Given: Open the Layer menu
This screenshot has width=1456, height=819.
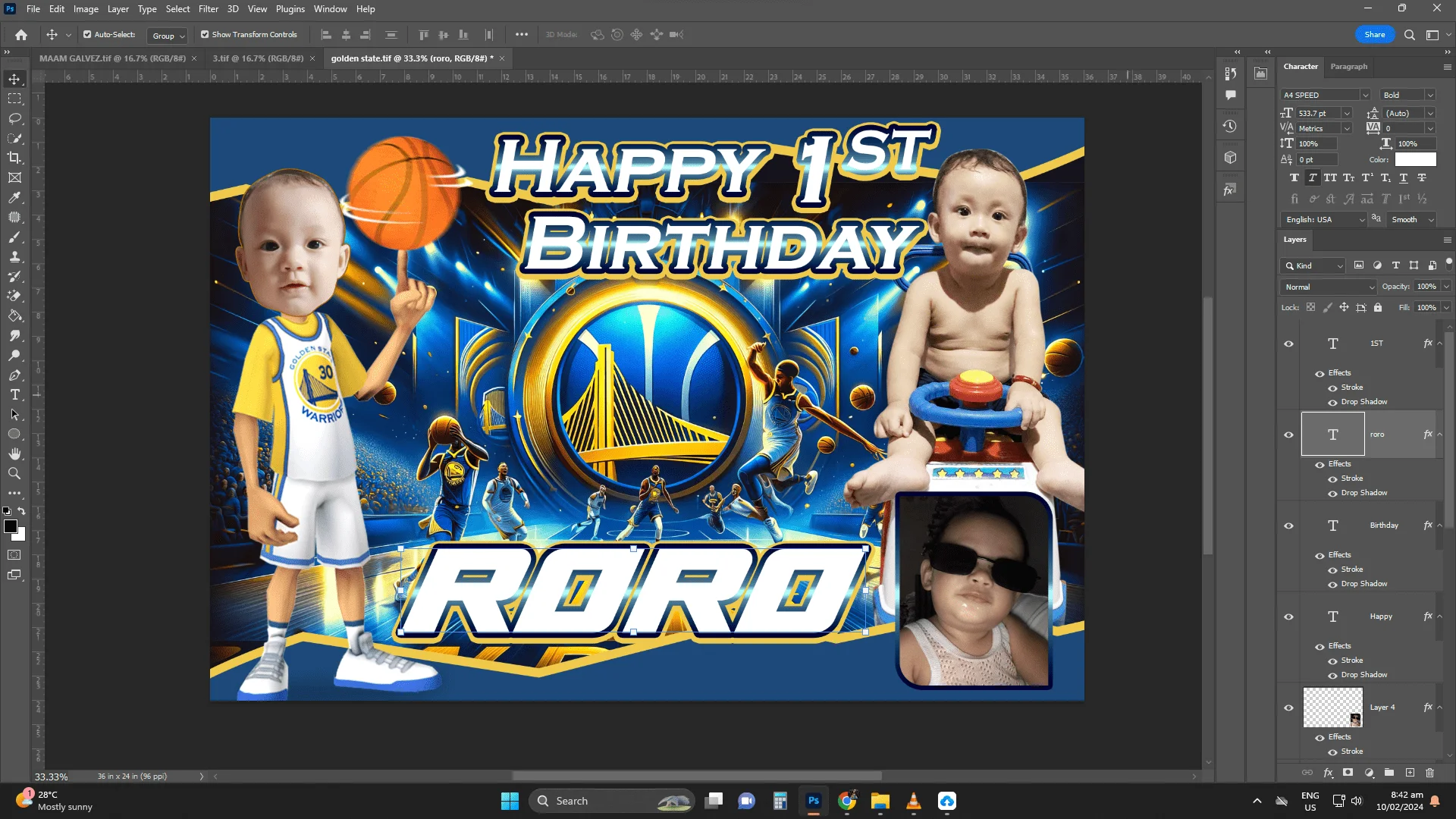Looking at the screenshot, I should point(118,9).
